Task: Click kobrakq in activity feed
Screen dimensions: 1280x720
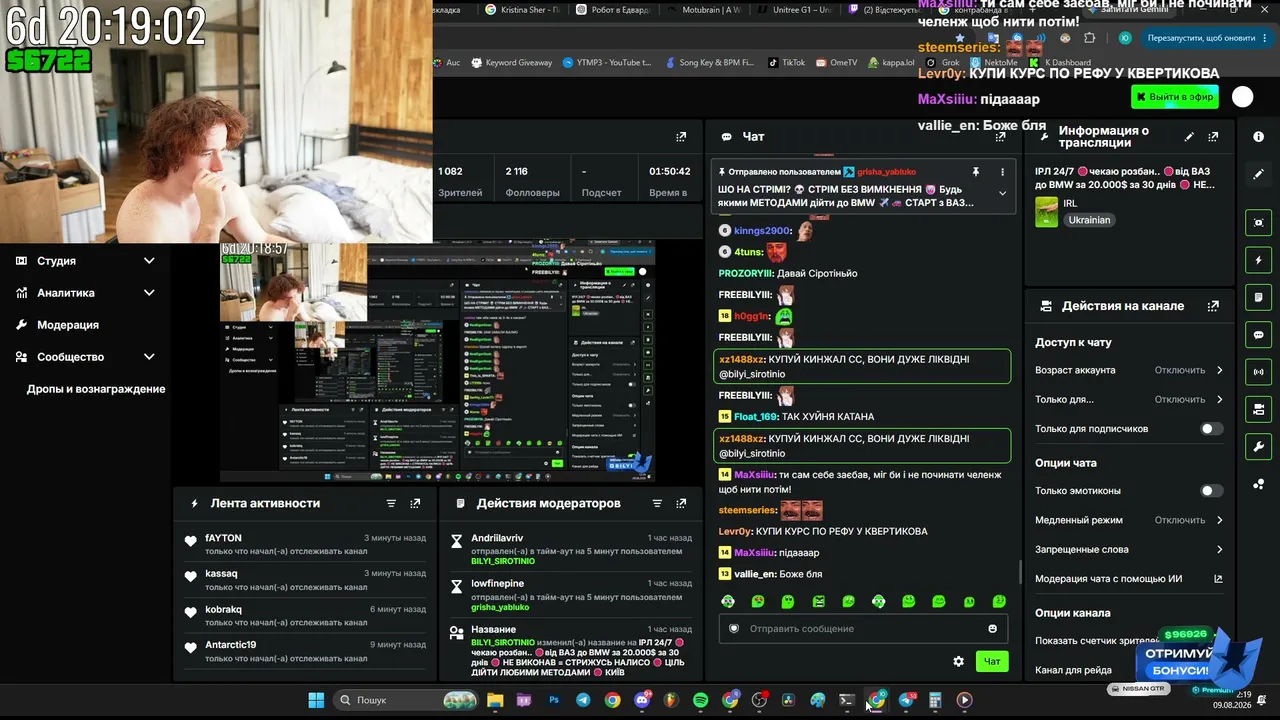Action: click(x=223, y=610)
